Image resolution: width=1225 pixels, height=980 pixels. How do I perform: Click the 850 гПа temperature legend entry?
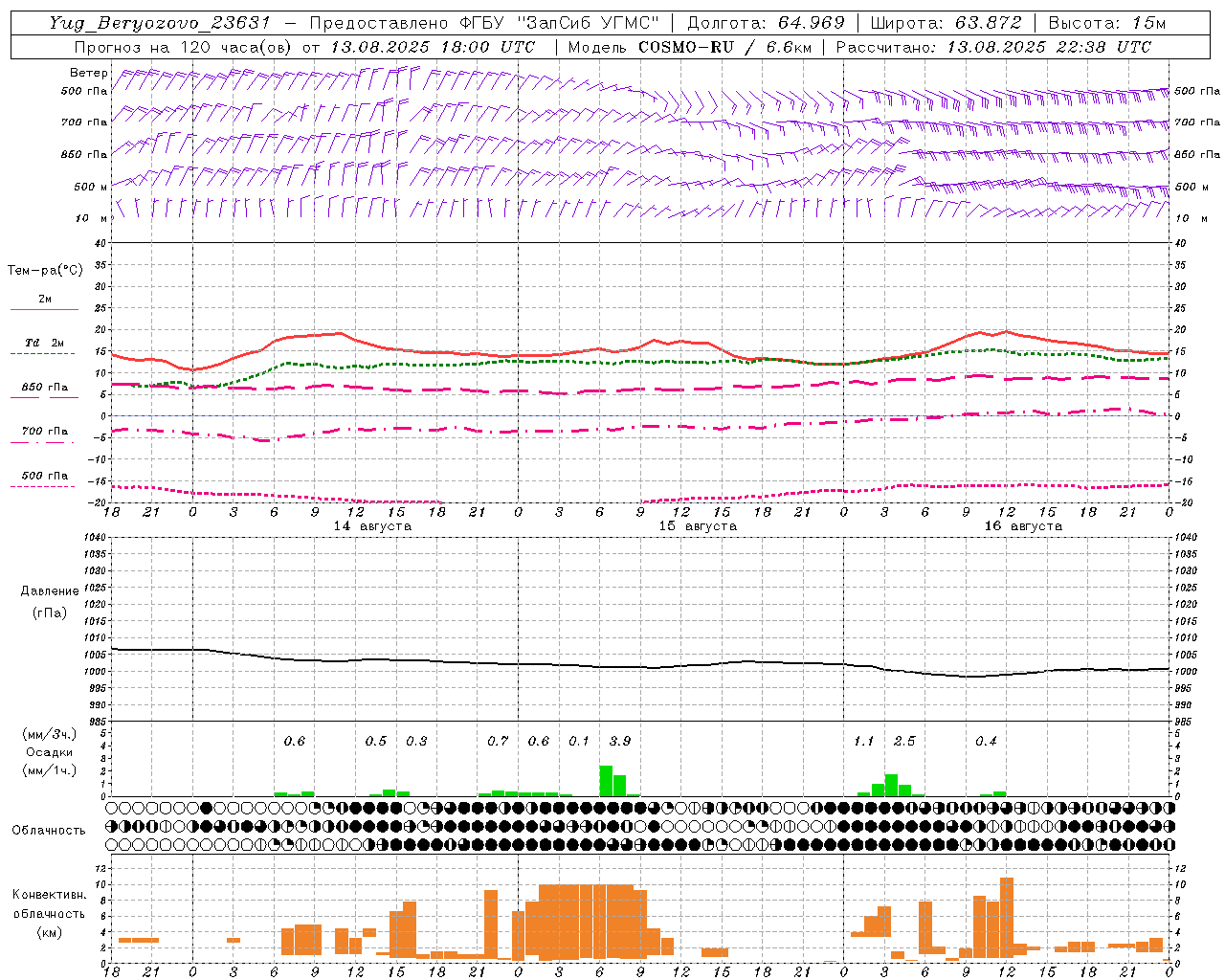point(44,388)
